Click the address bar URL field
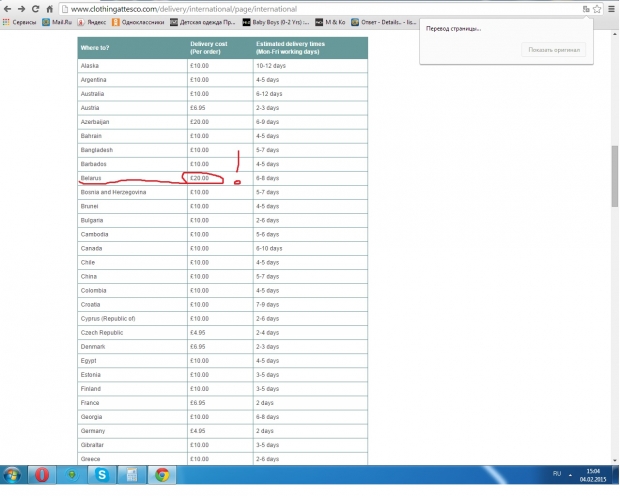This screenshot has width=620, height=496. pos(300,9)
